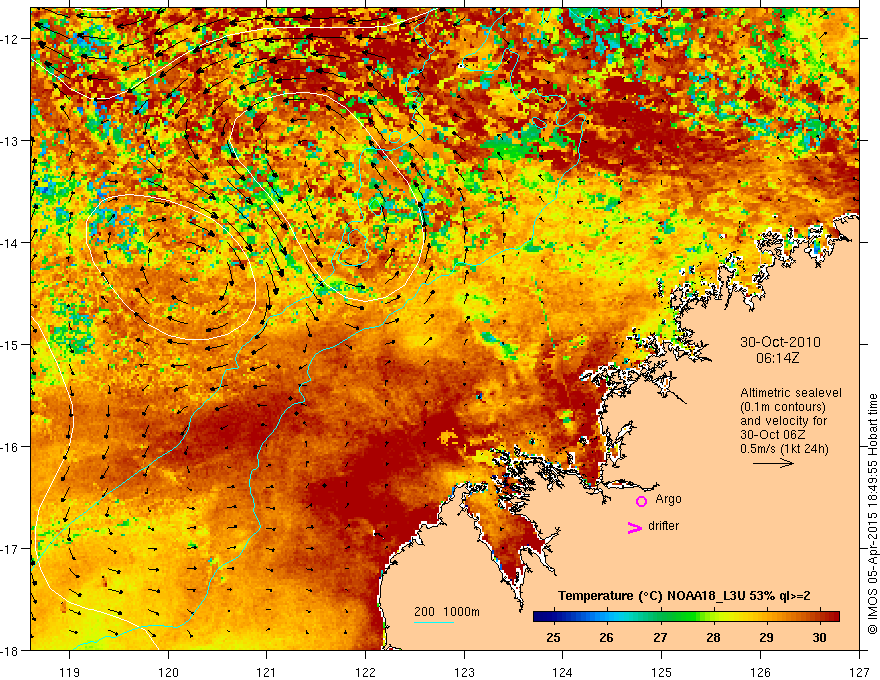Click latitude axis label "-12"
This screenshot has height=680, width=880.
[x=12, y=39]
